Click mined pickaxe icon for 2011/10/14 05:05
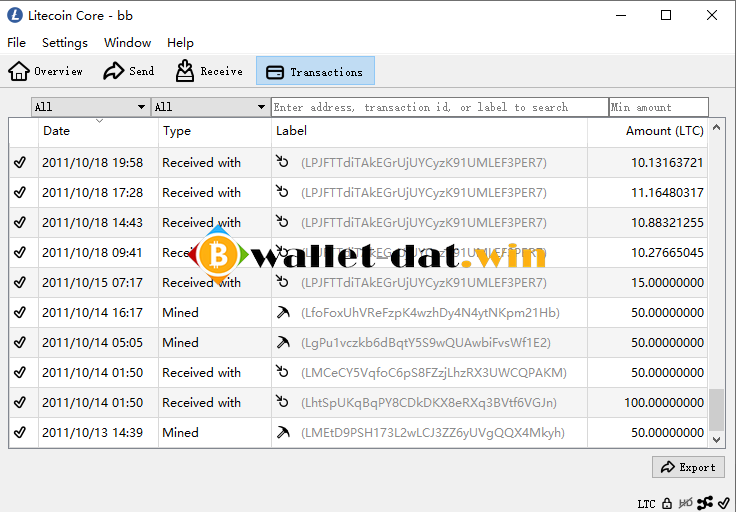The width and height of the screenshot is (736, 512). click(283, 342)
